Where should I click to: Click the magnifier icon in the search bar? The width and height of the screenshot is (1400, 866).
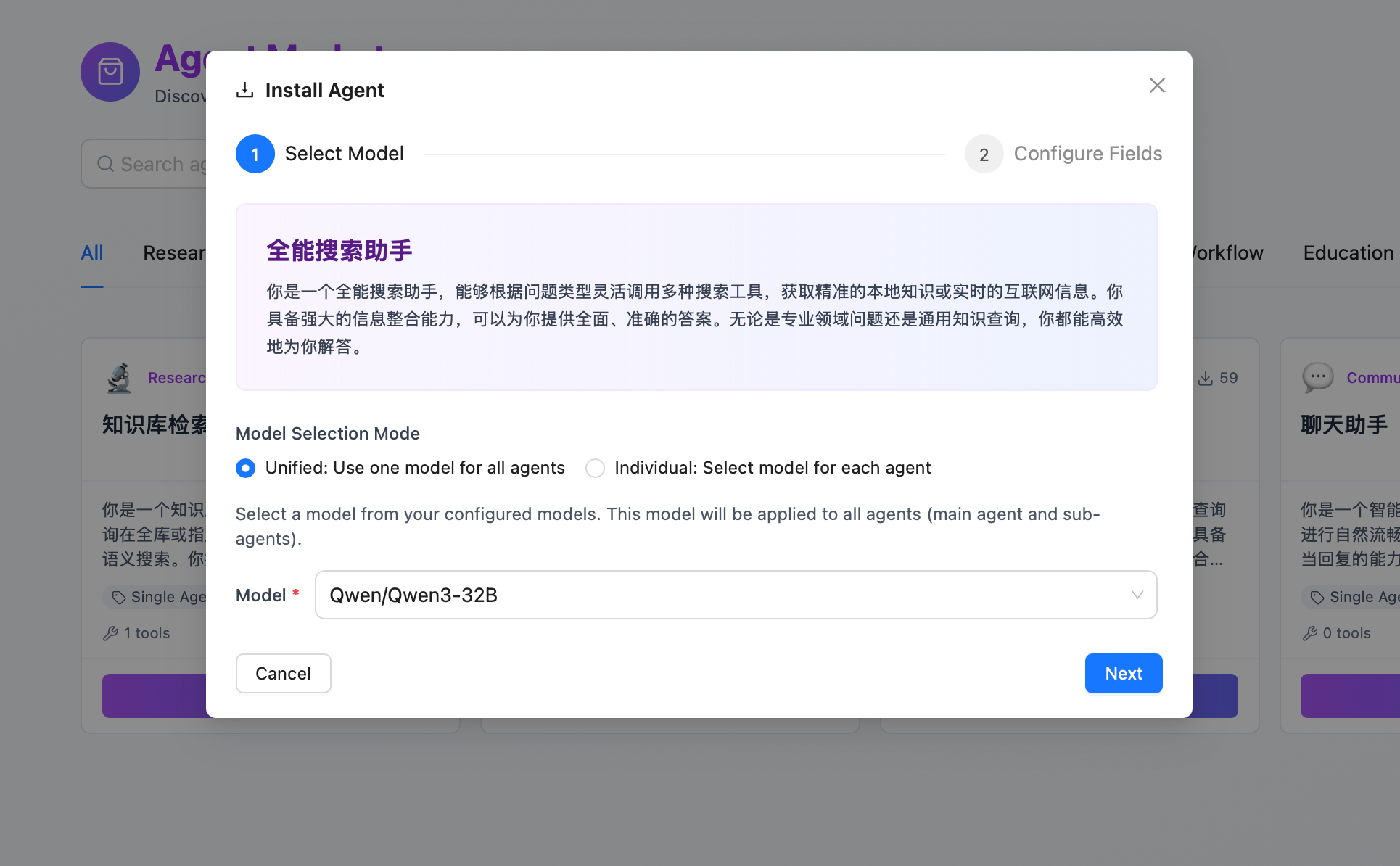[x=105, y=164]
